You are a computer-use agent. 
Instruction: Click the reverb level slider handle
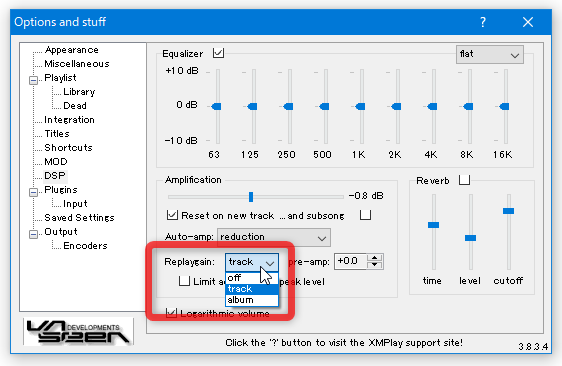pyautogui.click(x=470, y=238)
